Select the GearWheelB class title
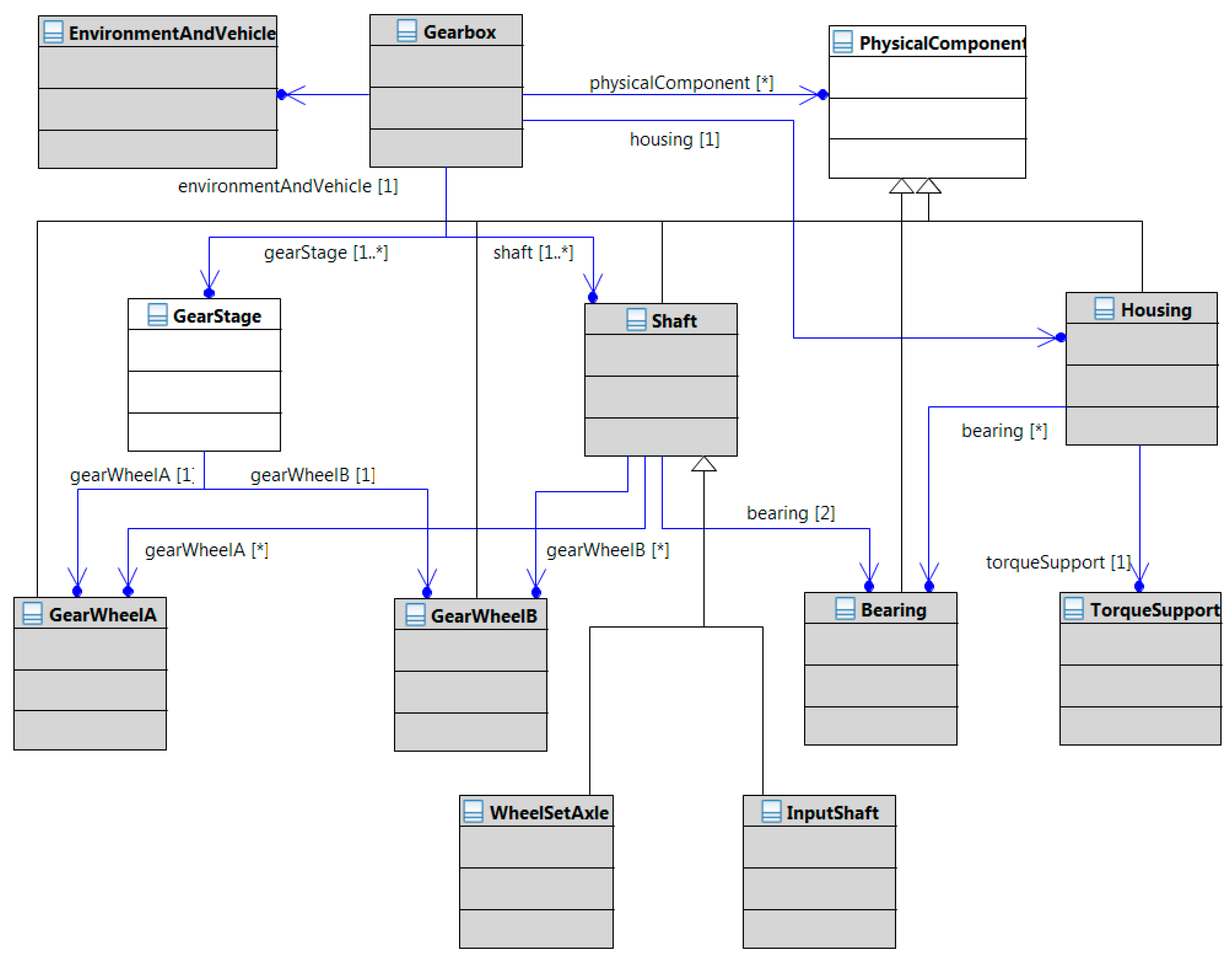 pyautogui.click(x=484, y=616)
